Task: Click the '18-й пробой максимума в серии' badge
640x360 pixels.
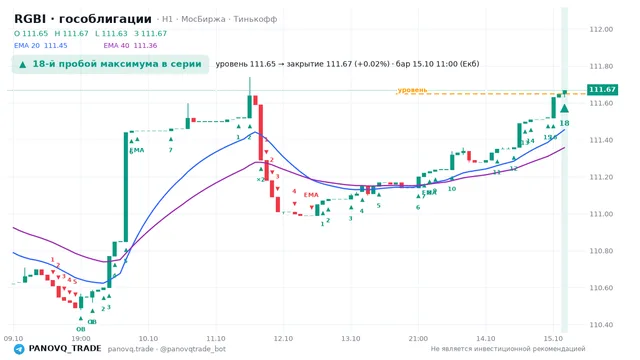Action: click(110, 64)
